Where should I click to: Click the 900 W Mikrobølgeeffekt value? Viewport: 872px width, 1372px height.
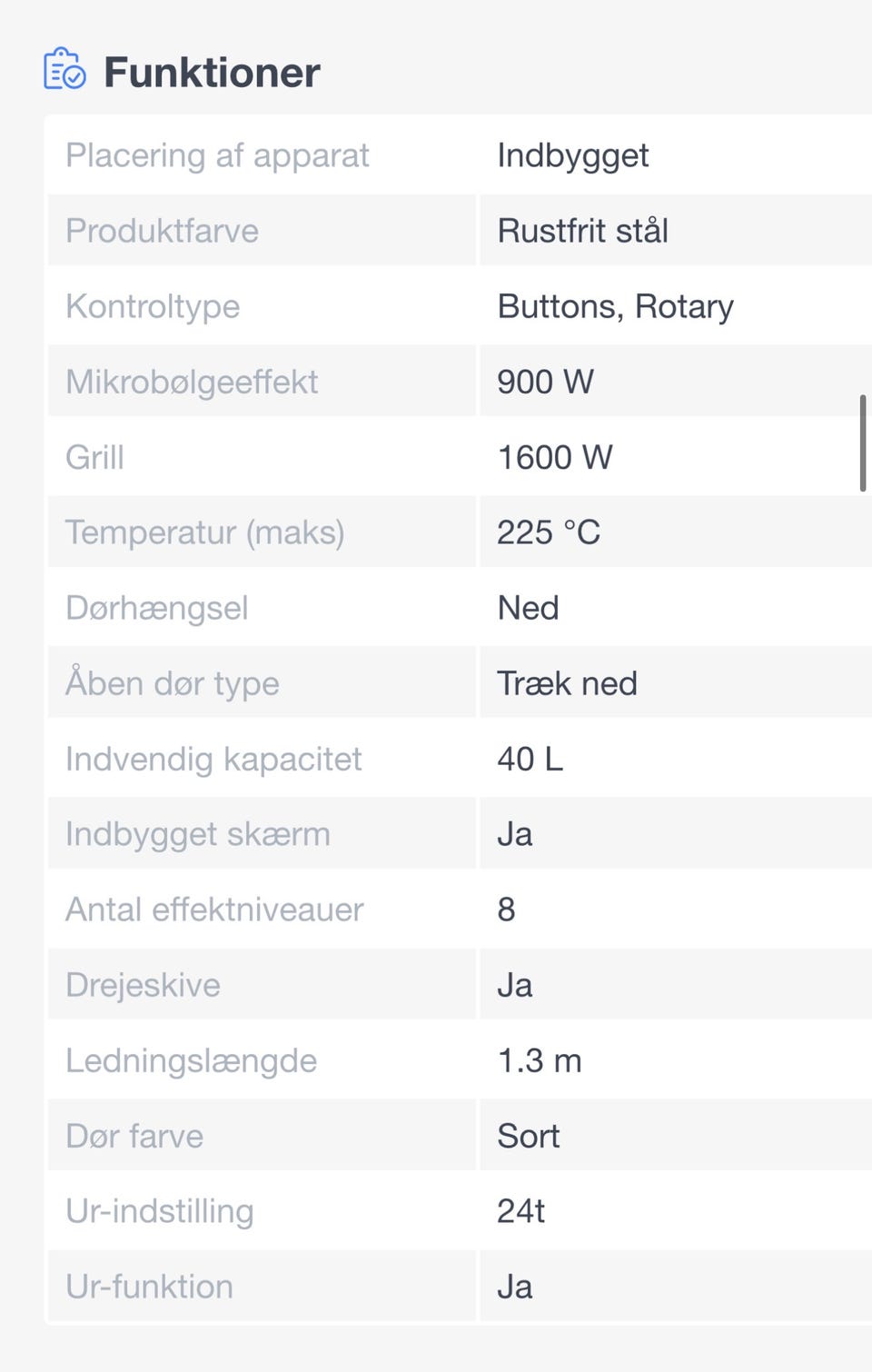coord(545,382)
